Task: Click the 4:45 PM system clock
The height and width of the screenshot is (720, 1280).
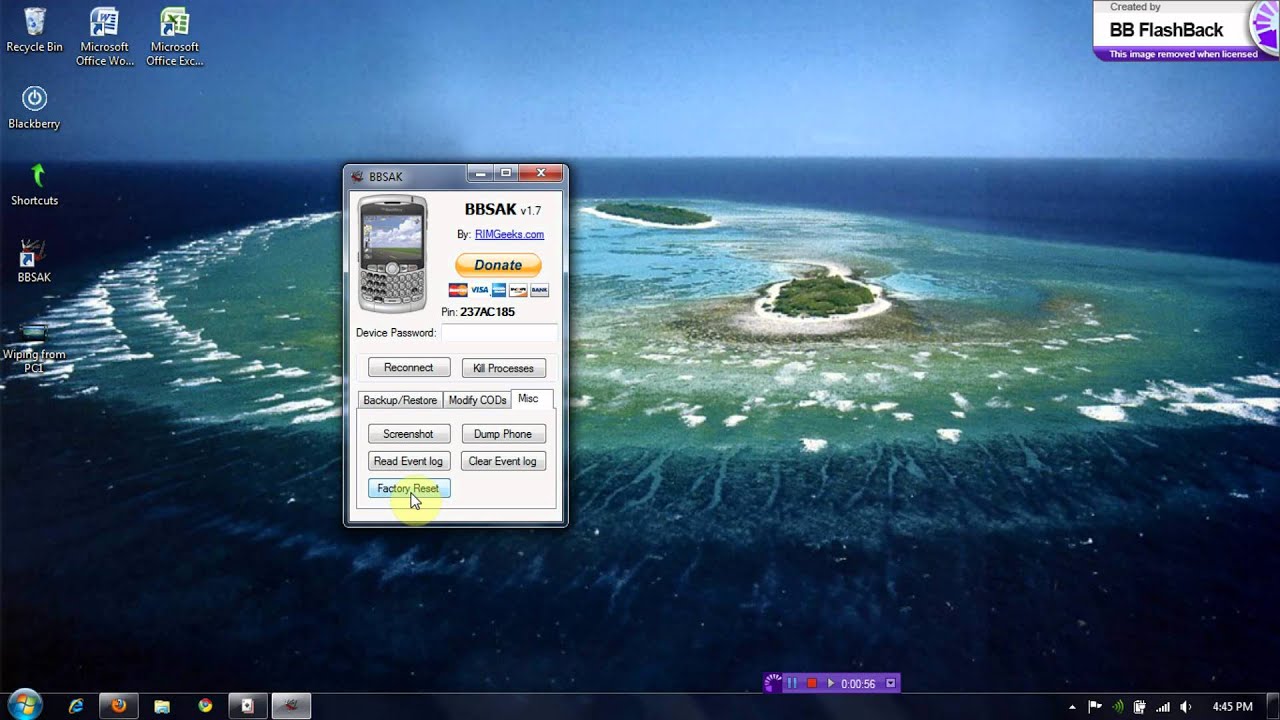Action: pos(1232,707)
